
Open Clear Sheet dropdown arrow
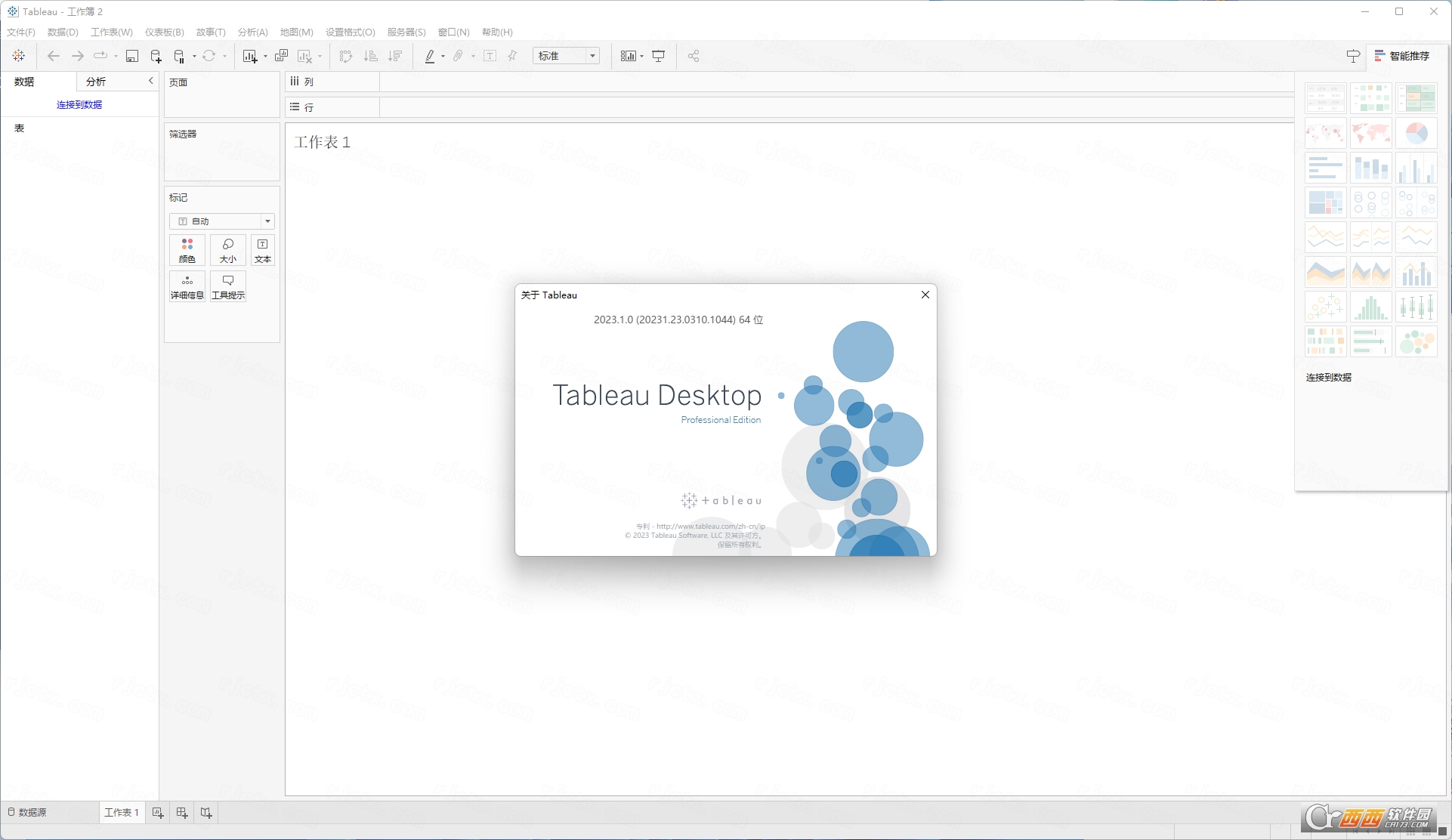point(320,56)
